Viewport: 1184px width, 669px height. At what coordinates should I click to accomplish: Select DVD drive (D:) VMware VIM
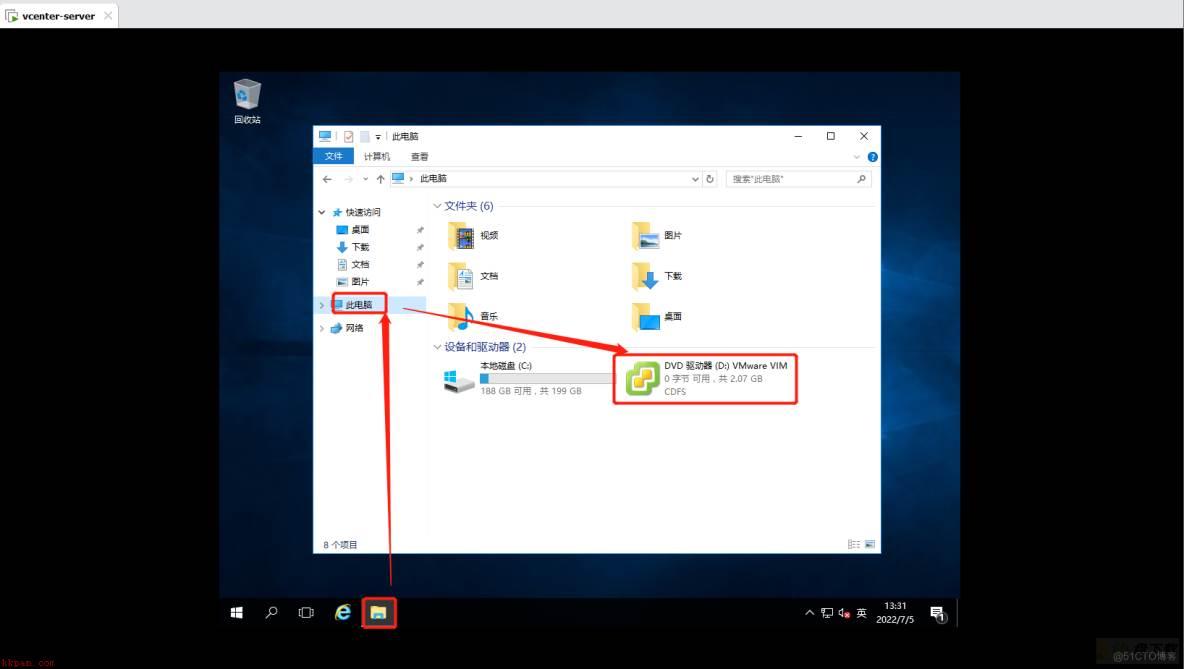pos(707,378)
